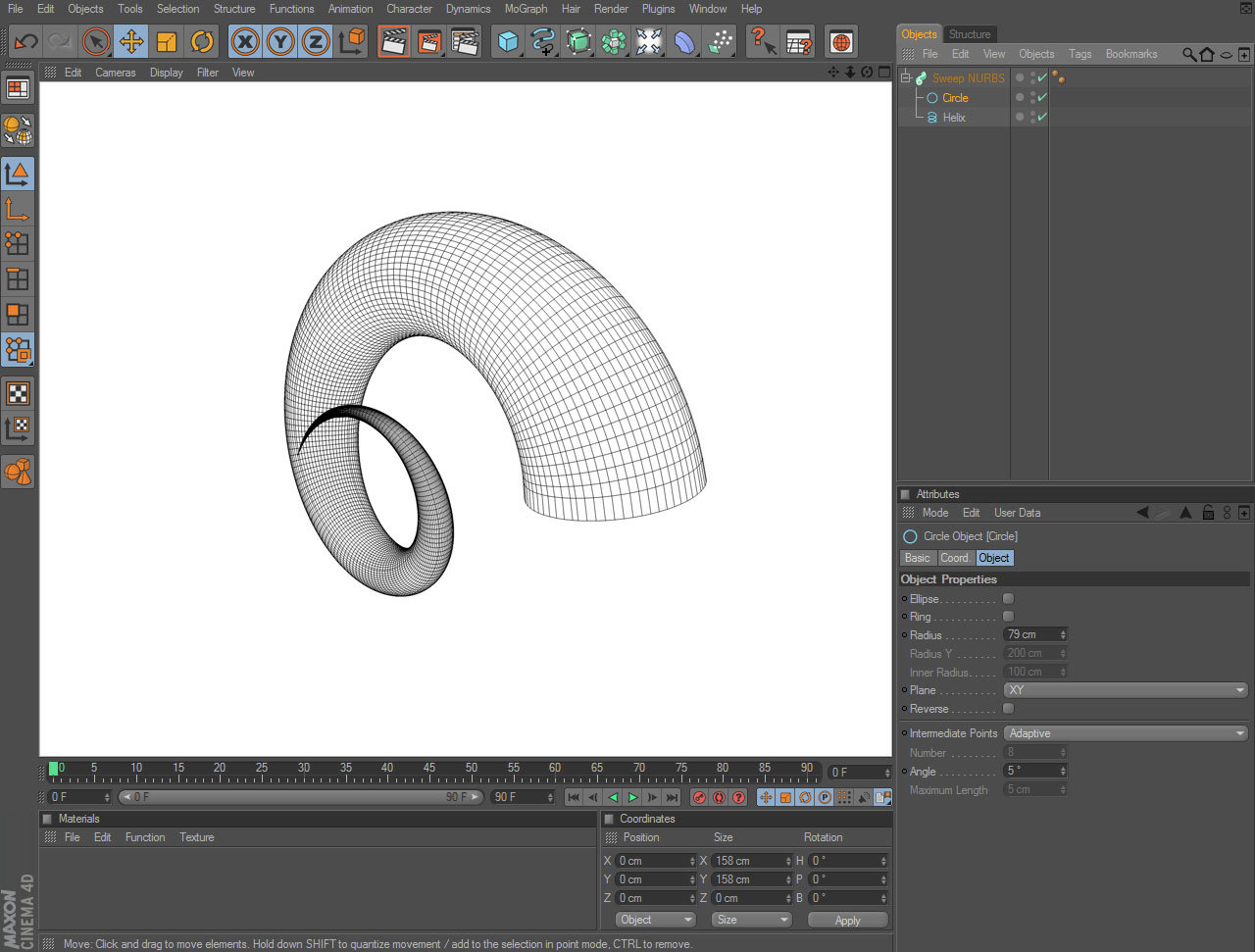
Task: Check the Reverse option
Action: [x=1008, y=709]
